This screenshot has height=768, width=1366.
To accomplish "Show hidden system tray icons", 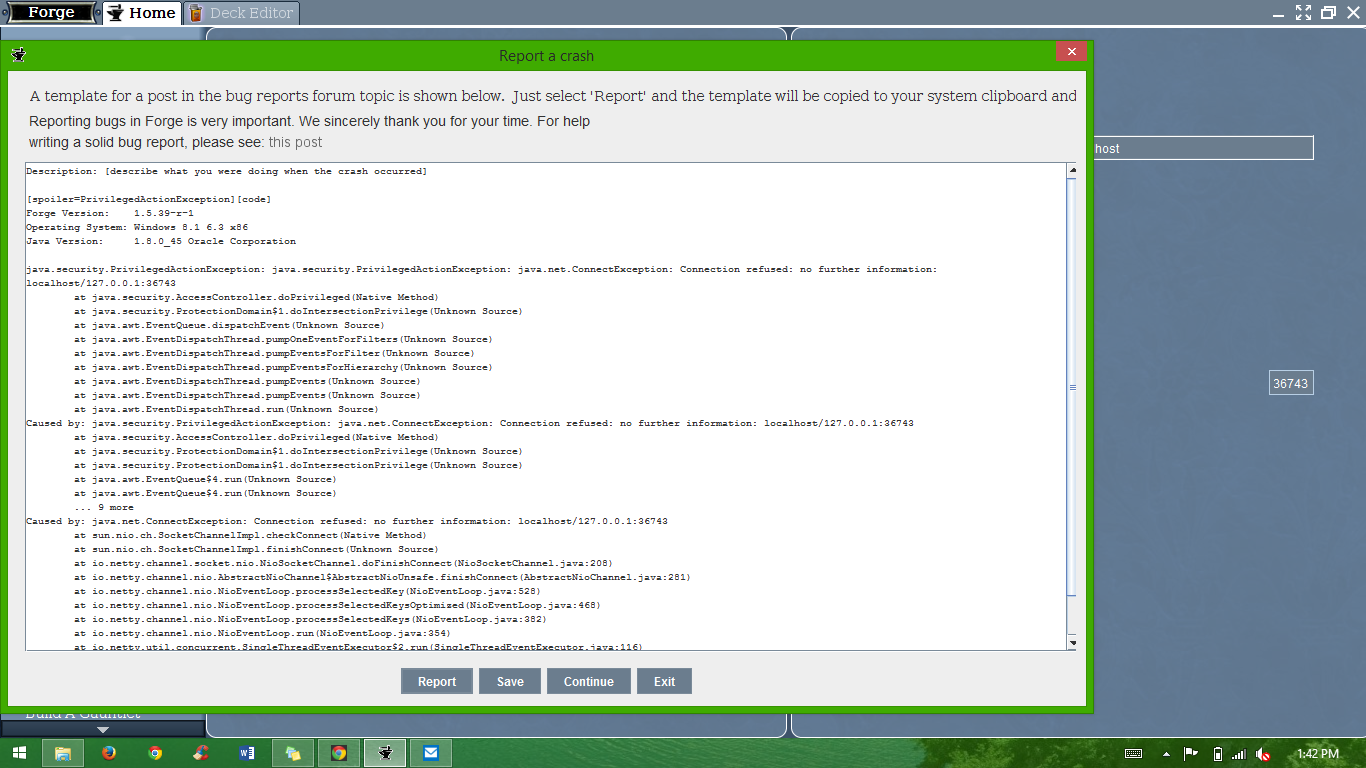I will click(1165, 754).
